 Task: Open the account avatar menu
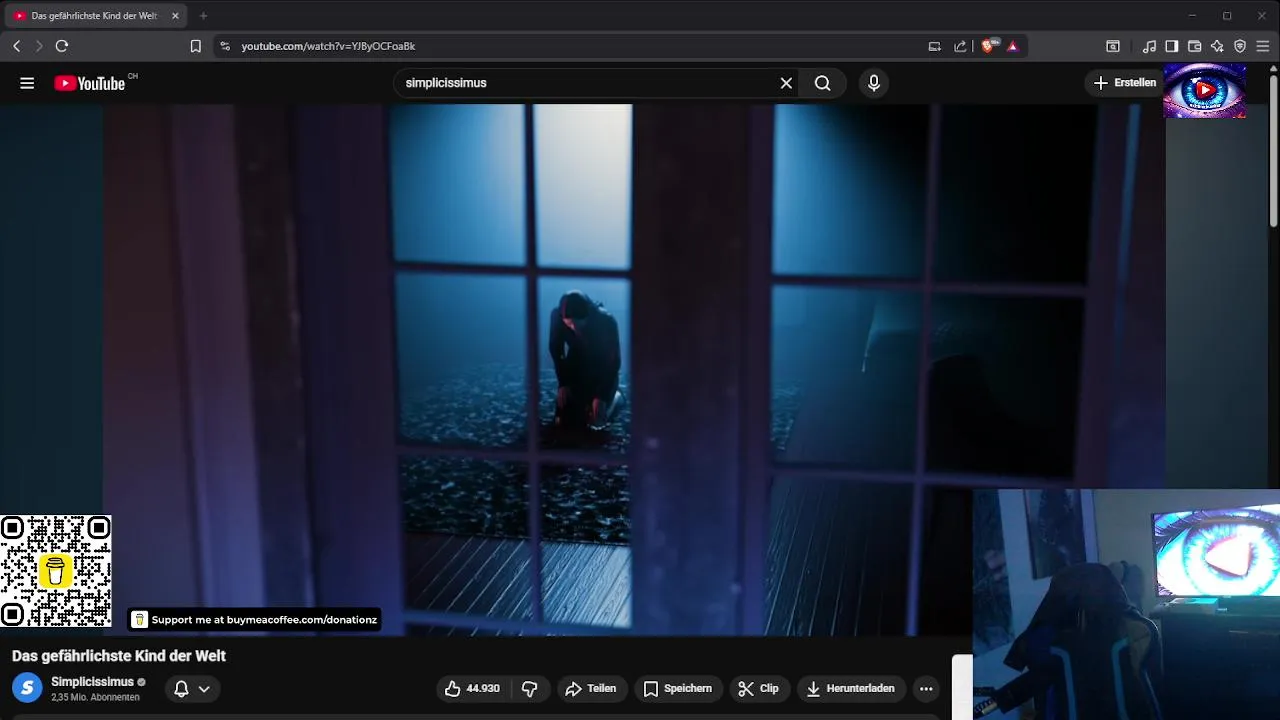(x=1205, y=90)
